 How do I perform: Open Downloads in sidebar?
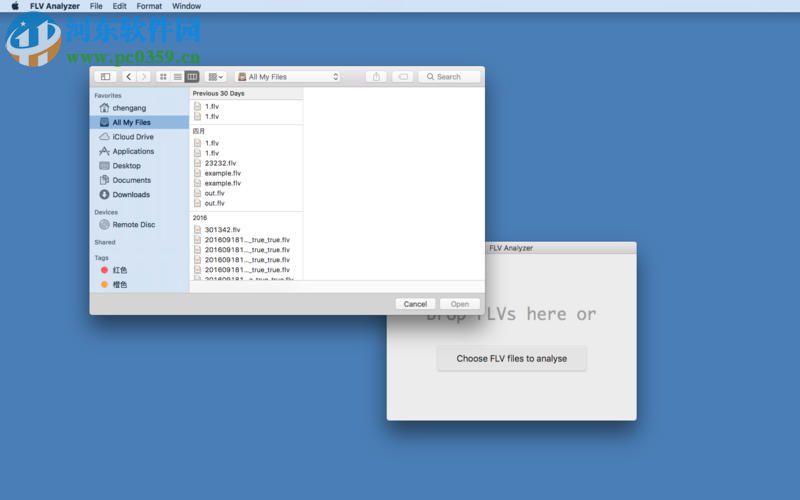point(139,194)
